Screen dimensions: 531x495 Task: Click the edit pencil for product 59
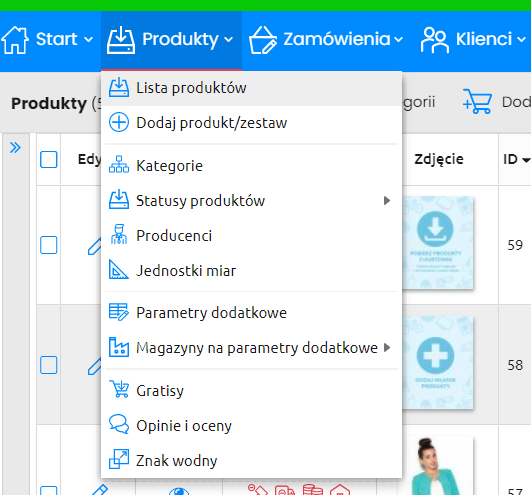94,246
